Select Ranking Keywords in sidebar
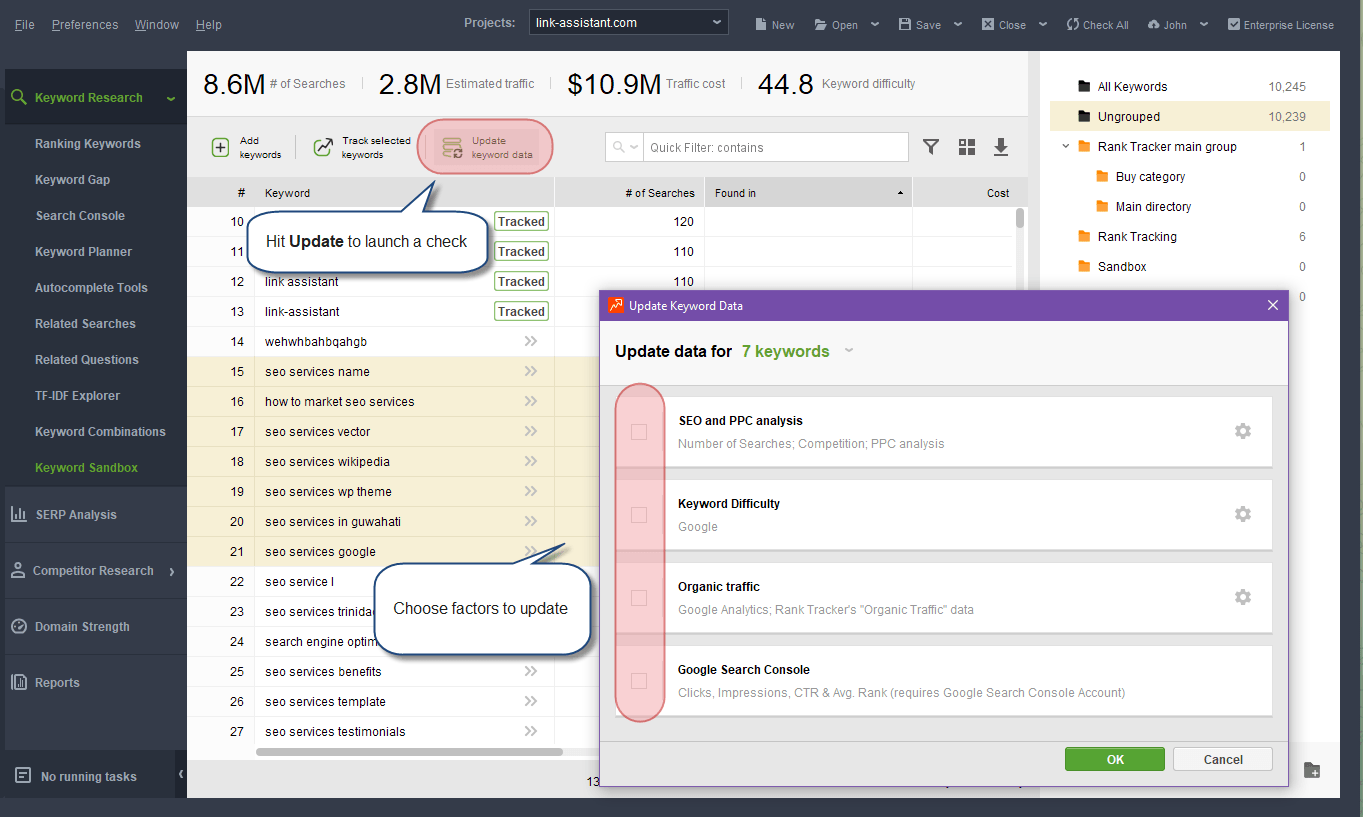 coord(88,144)
